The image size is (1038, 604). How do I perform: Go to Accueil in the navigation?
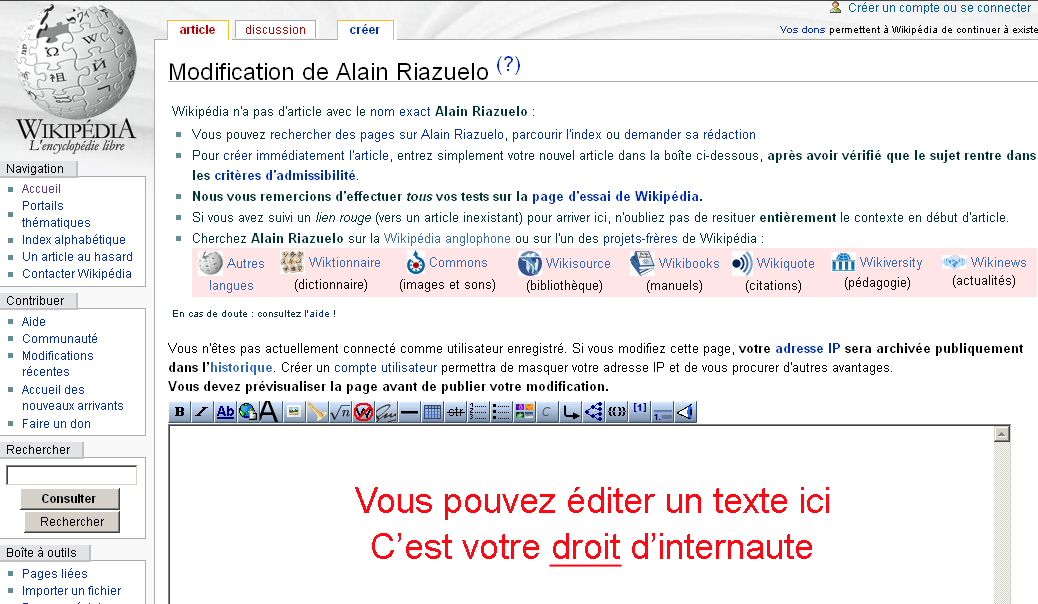pos(41,189)
